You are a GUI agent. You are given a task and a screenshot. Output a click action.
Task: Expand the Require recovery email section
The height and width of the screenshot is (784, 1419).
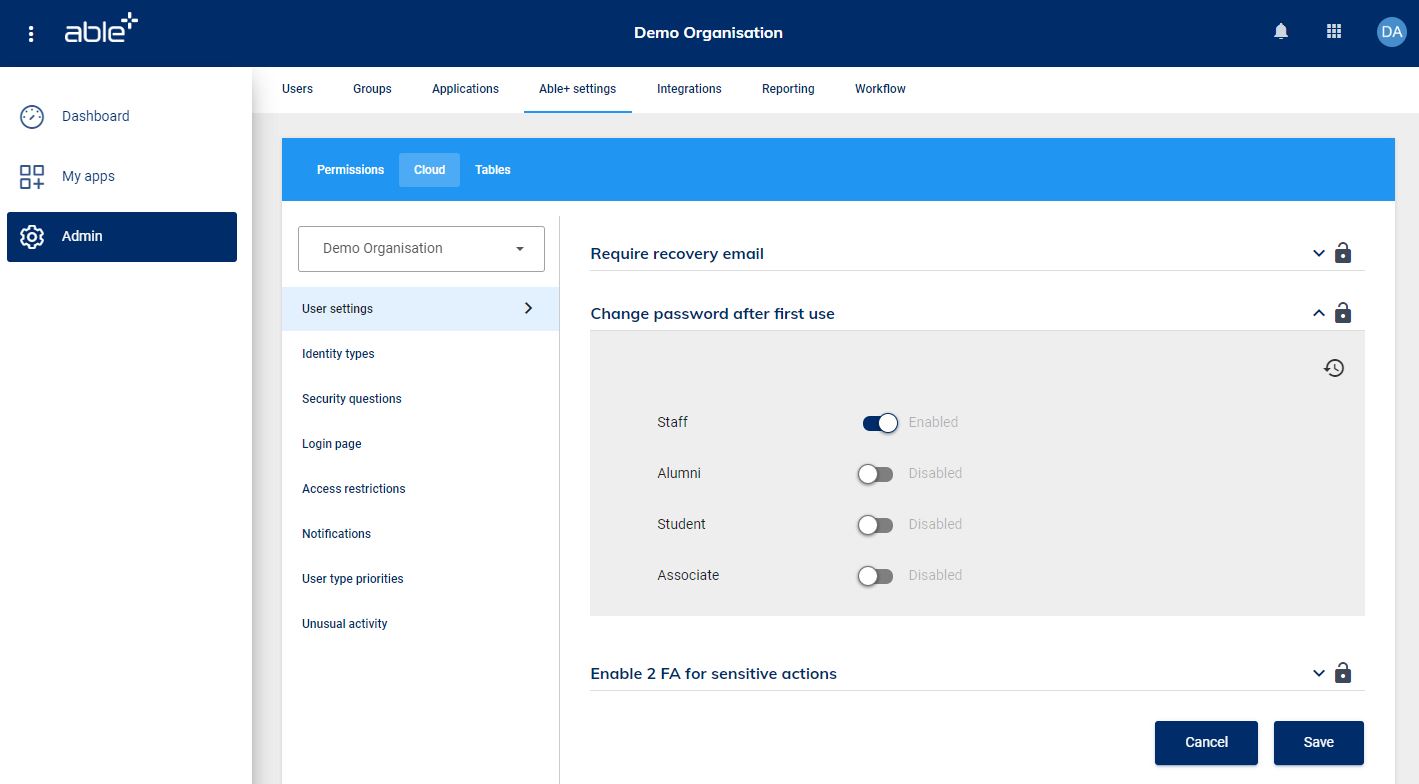pyautogui.click(x=1318, y=253)
